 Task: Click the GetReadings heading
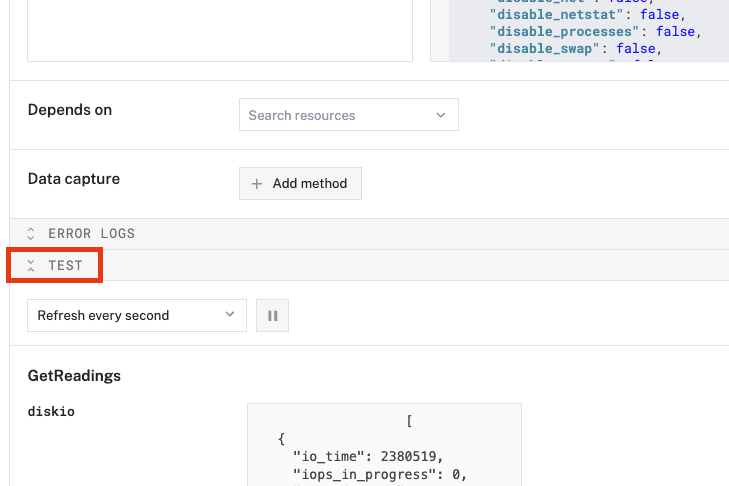74,376
